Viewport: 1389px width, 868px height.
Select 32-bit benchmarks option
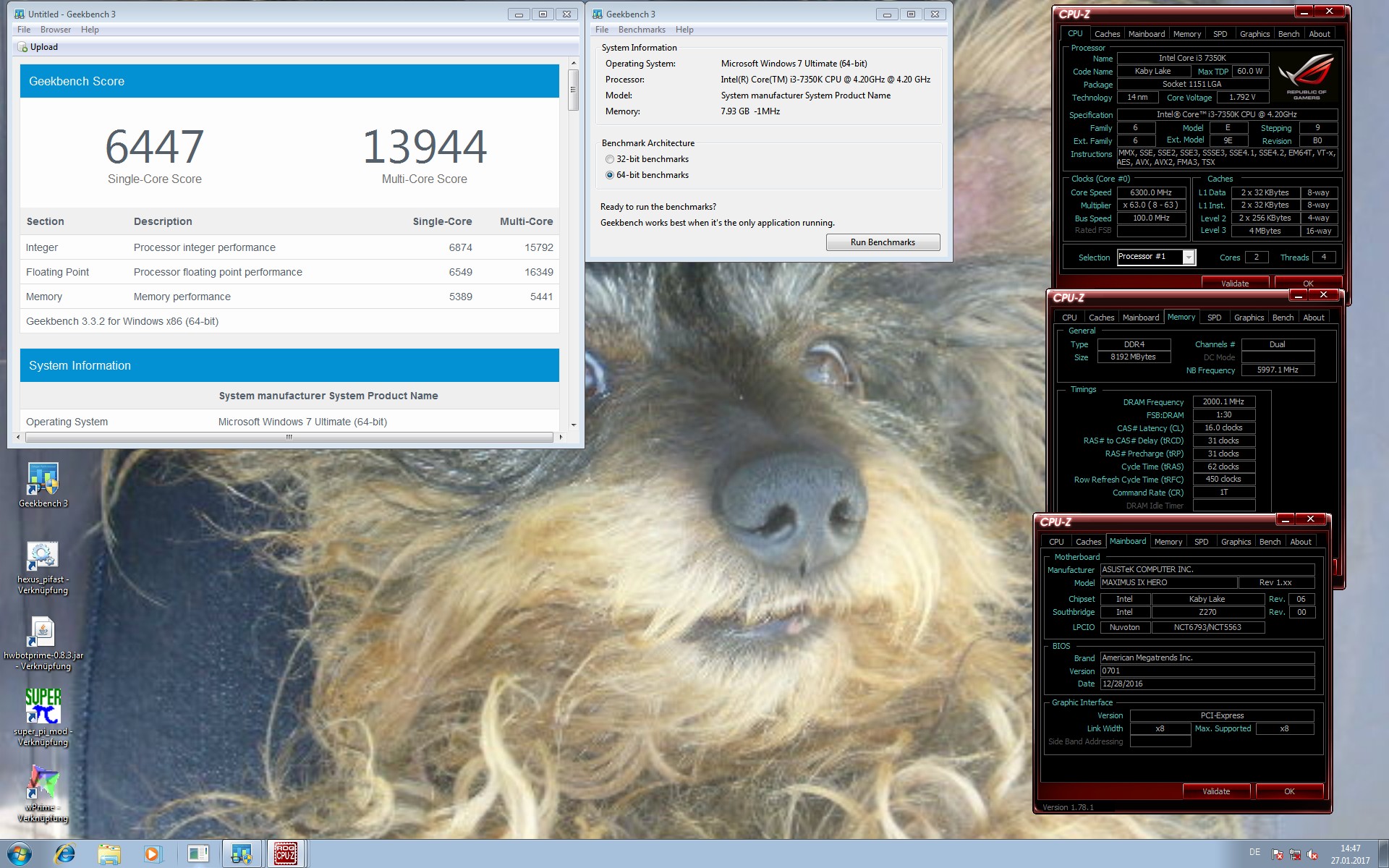pyautogui.click(x=610, y=159)
